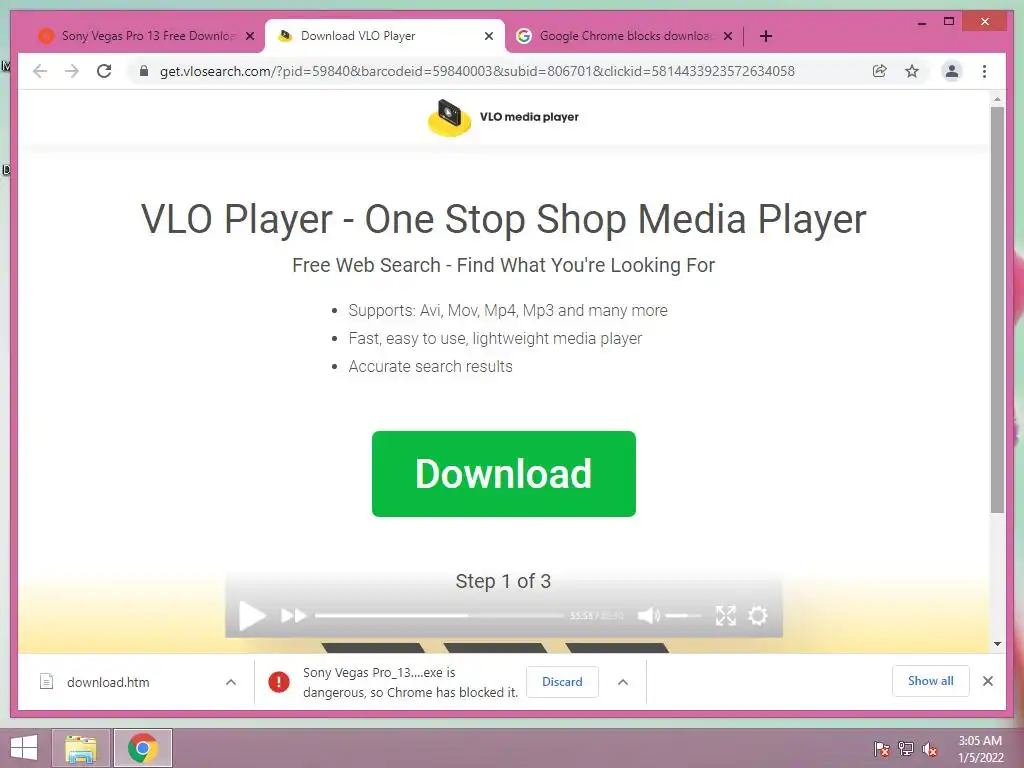Click the VLO media player logo
This screenshot has height=768, width=1024.
click(503, 117)
